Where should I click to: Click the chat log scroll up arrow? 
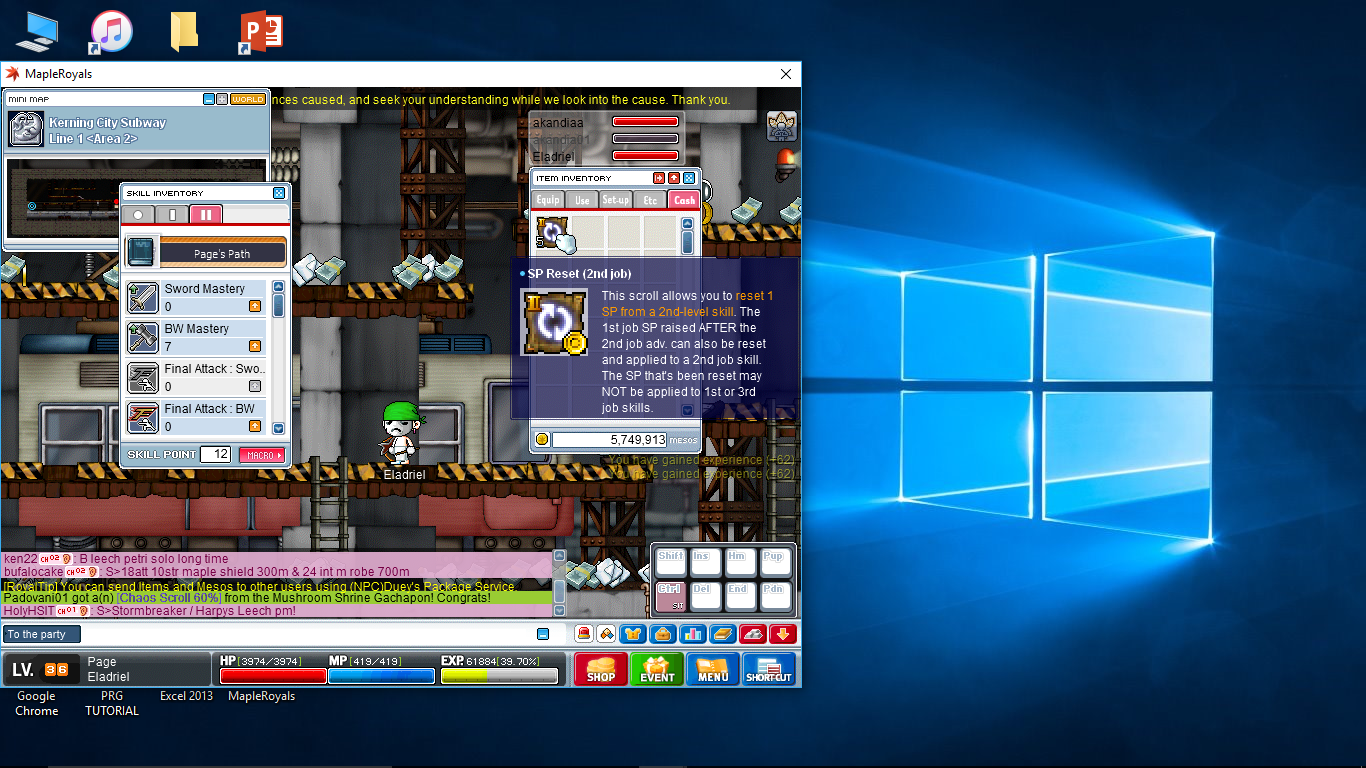pos(559,556)
